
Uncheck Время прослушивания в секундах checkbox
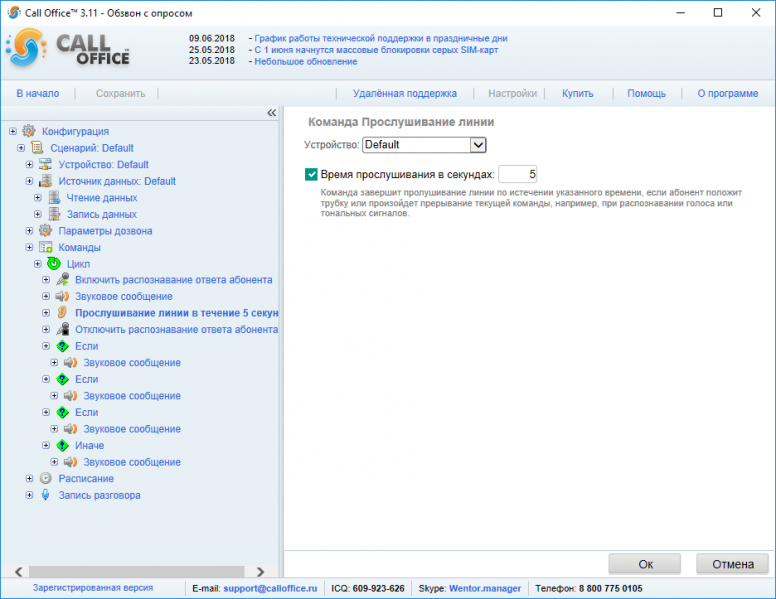point(311,174)
